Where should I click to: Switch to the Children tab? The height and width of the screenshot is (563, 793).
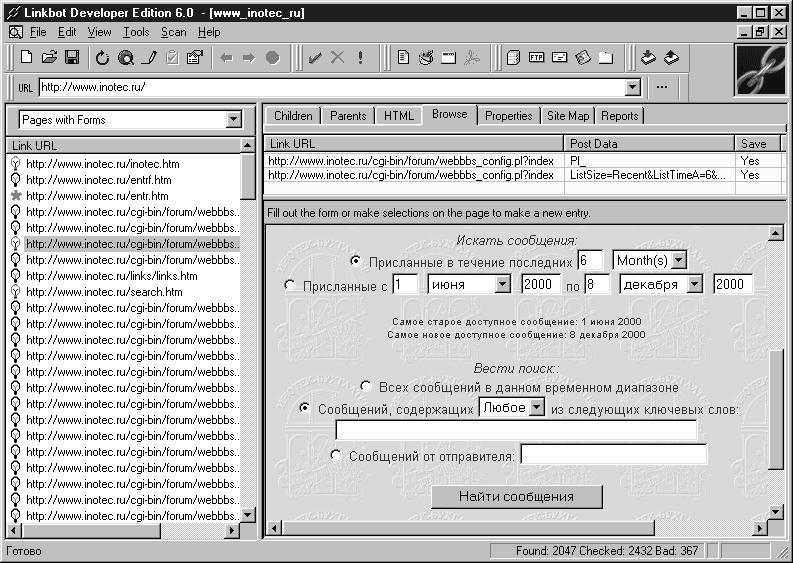[x=293, y=116]
